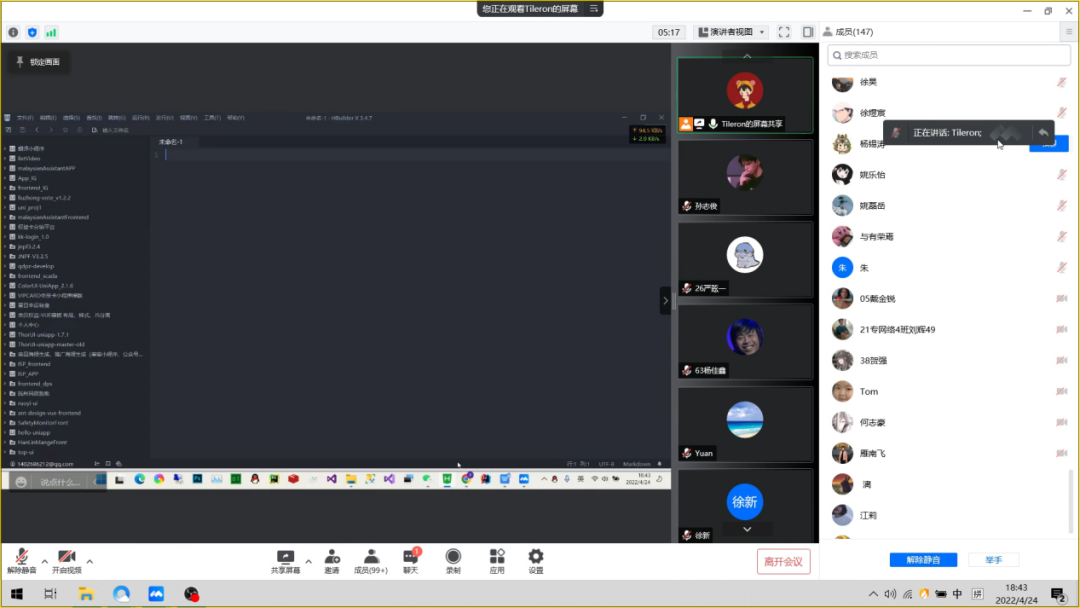This screenshot has height=608, width=1080.
Task: Start recording with 录制
Action: pos(453,561)
